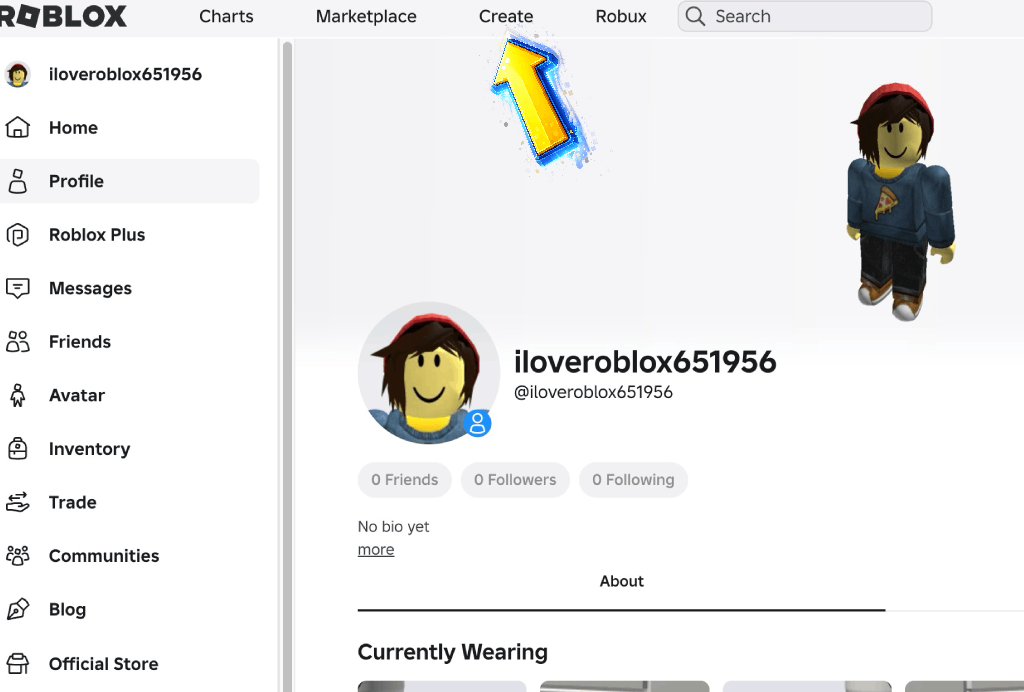
Task: Click the Inventory backpack icon
Action: coord(18,448)
